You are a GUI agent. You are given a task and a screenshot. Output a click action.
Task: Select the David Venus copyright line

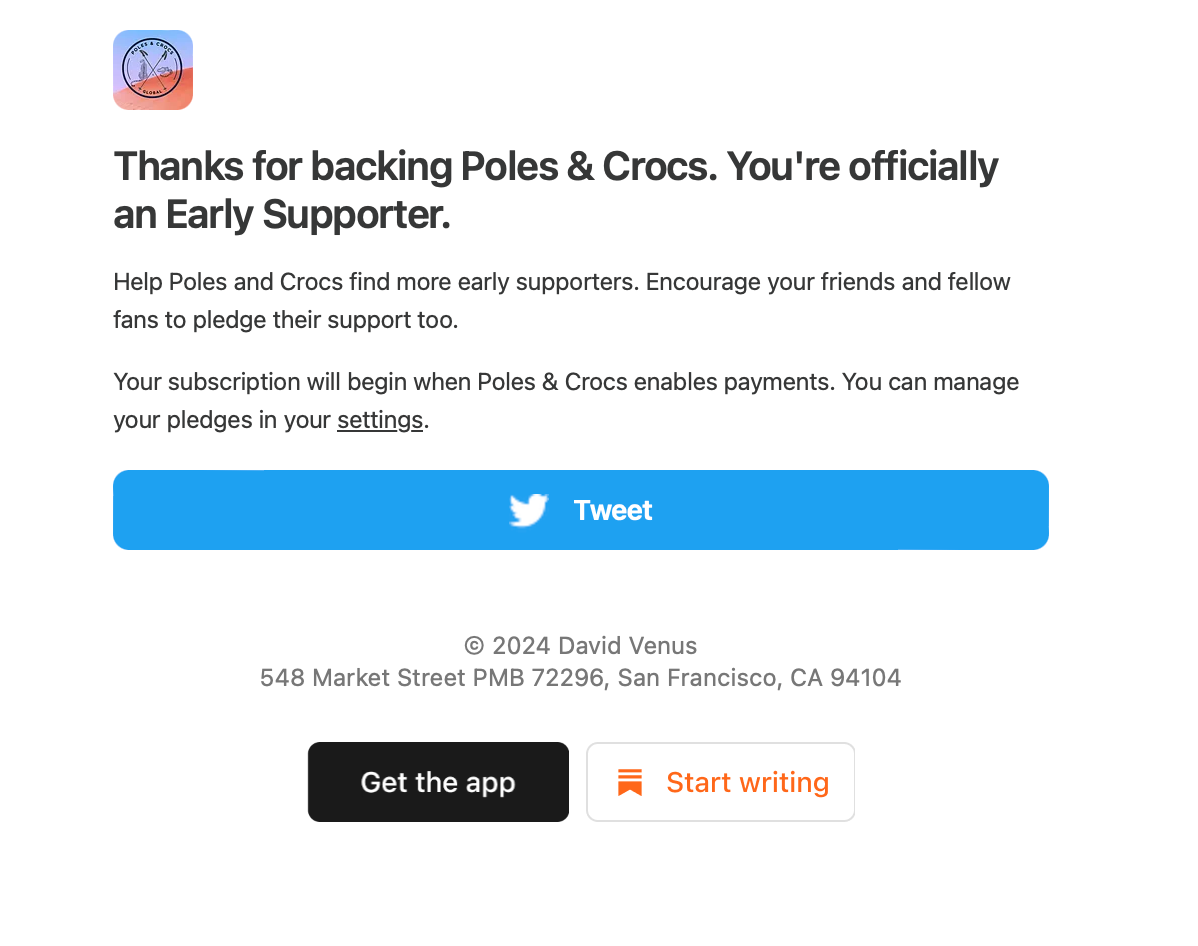tap(581, 645)
